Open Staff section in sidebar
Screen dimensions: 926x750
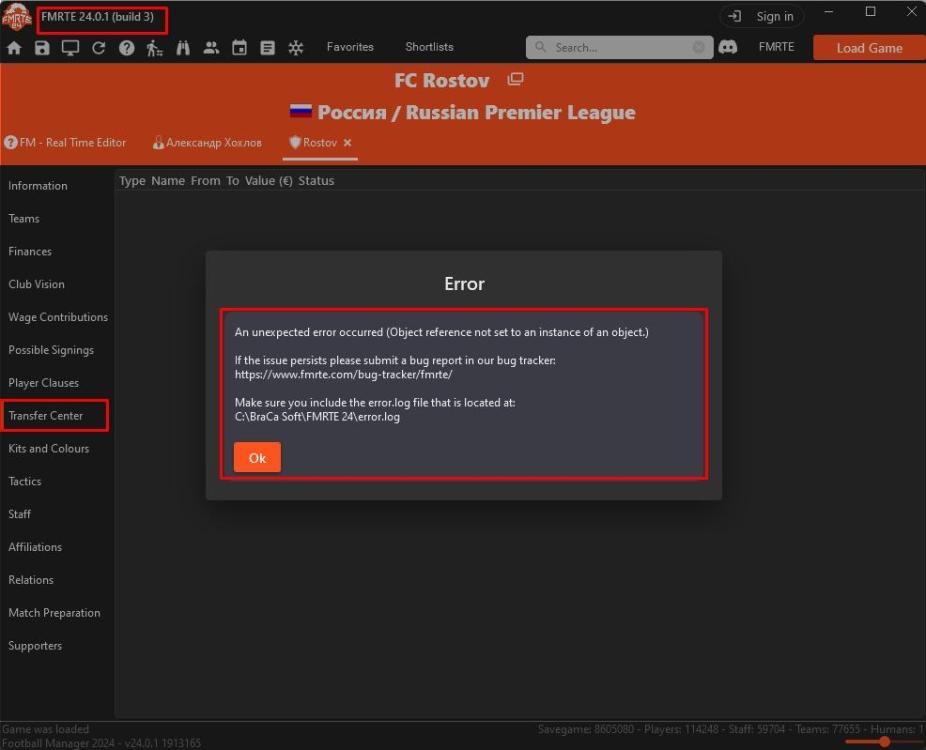(19, 514)
